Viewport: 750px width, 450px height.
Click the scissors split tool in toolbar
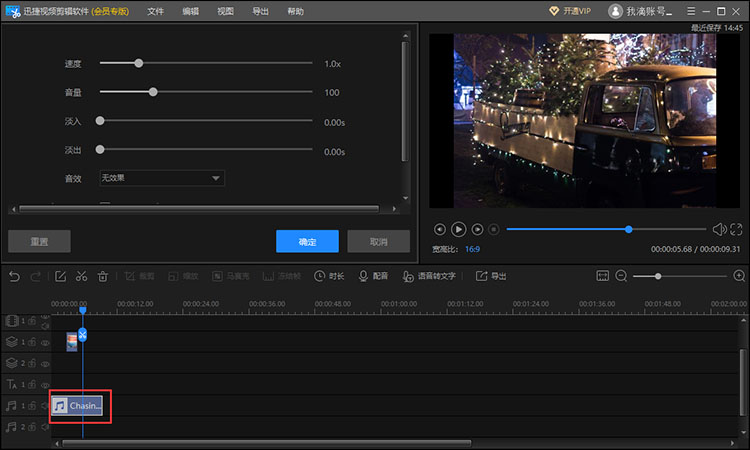(81, 276)
